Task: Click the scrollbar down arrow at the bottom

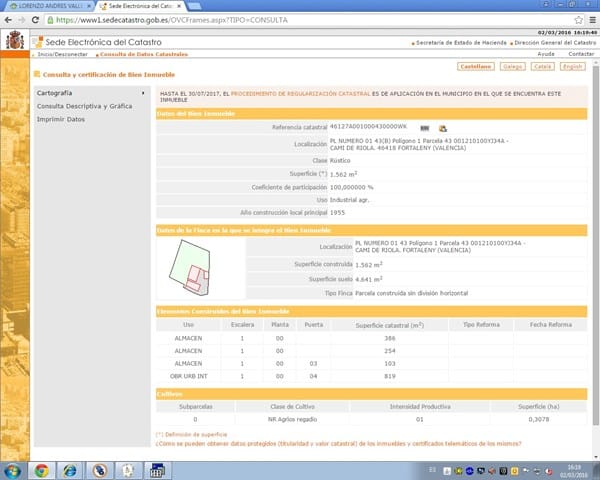Action: pyautogui.click(x=595, y=457)
